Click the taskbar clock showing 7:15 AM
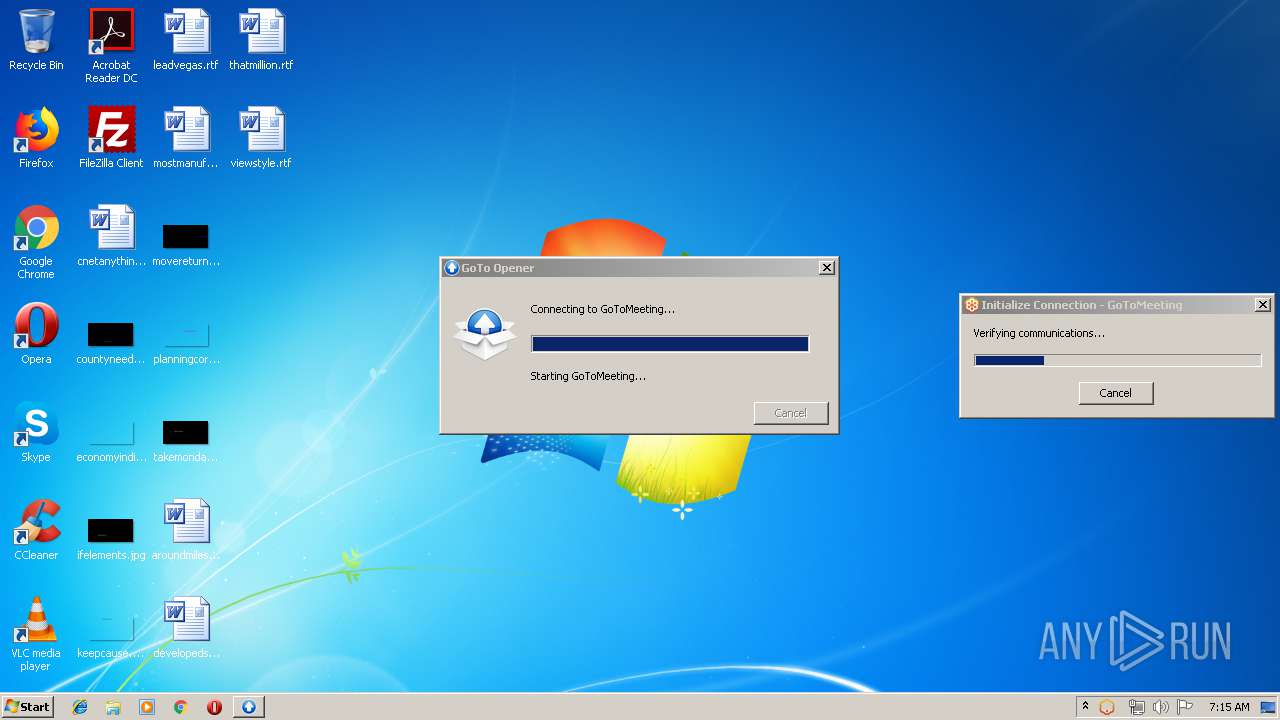1280x720 pixels. 1229,707
